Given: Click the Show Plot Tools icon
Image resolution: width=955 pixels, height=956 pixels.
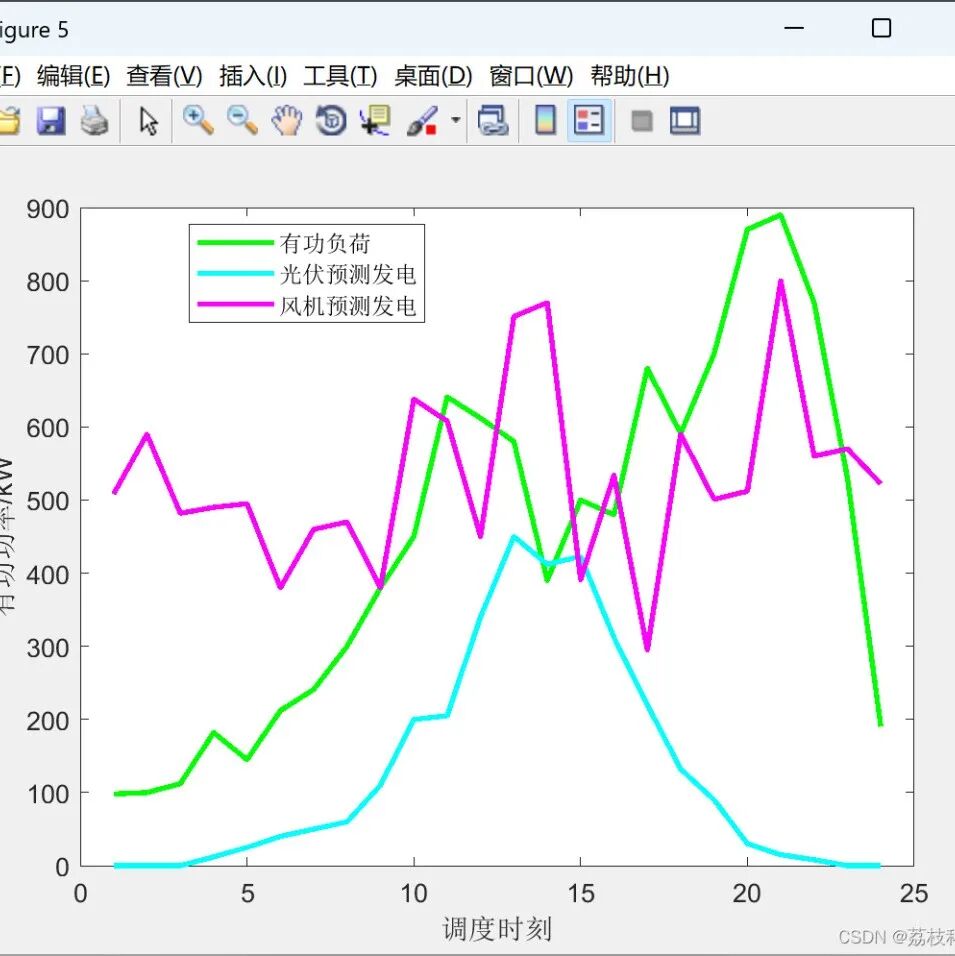Looking at the screenshot, I should pos(685,120).
